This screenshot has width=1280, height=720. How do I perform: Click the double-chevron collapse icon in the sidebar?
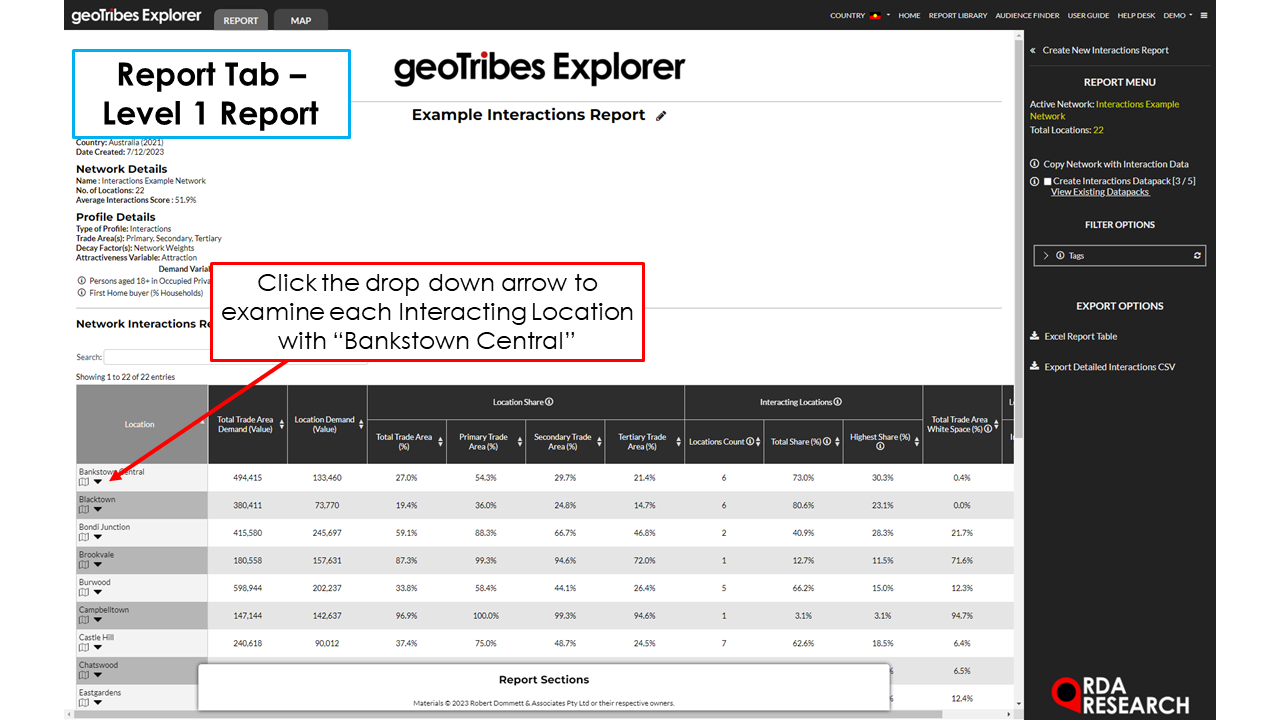[x=1033, y=50]
